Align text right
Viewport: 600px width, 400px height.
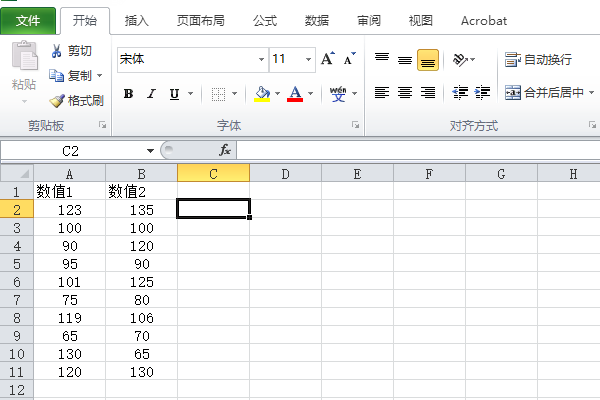(428, 92)
